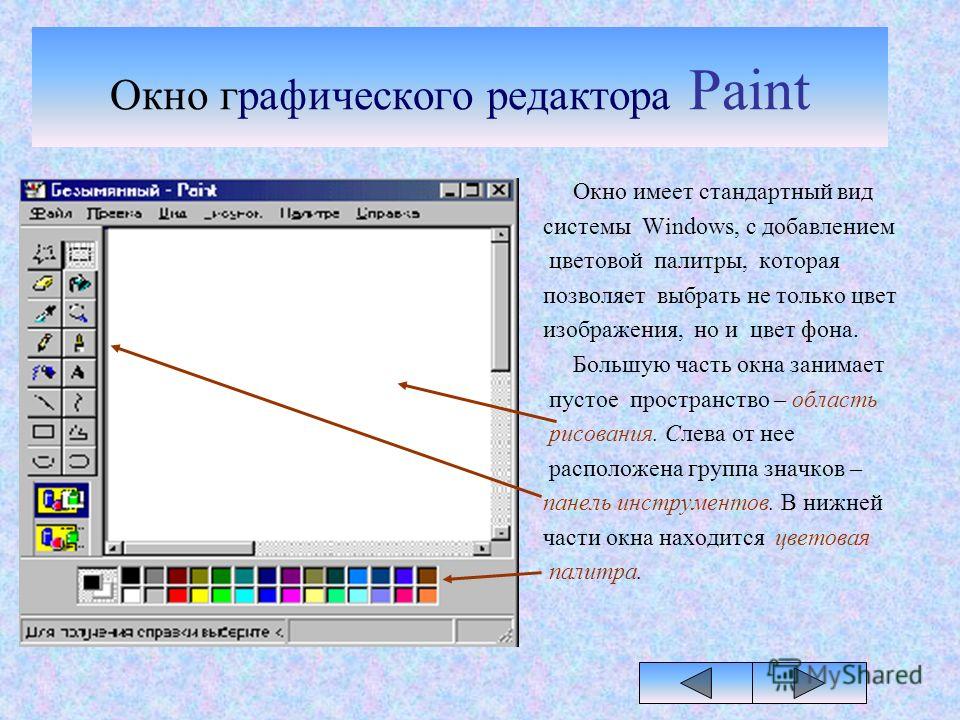Viewport: 960px width, 720px height.
Task: Select the cyan palette swatch
Action: tap(245, 594)
